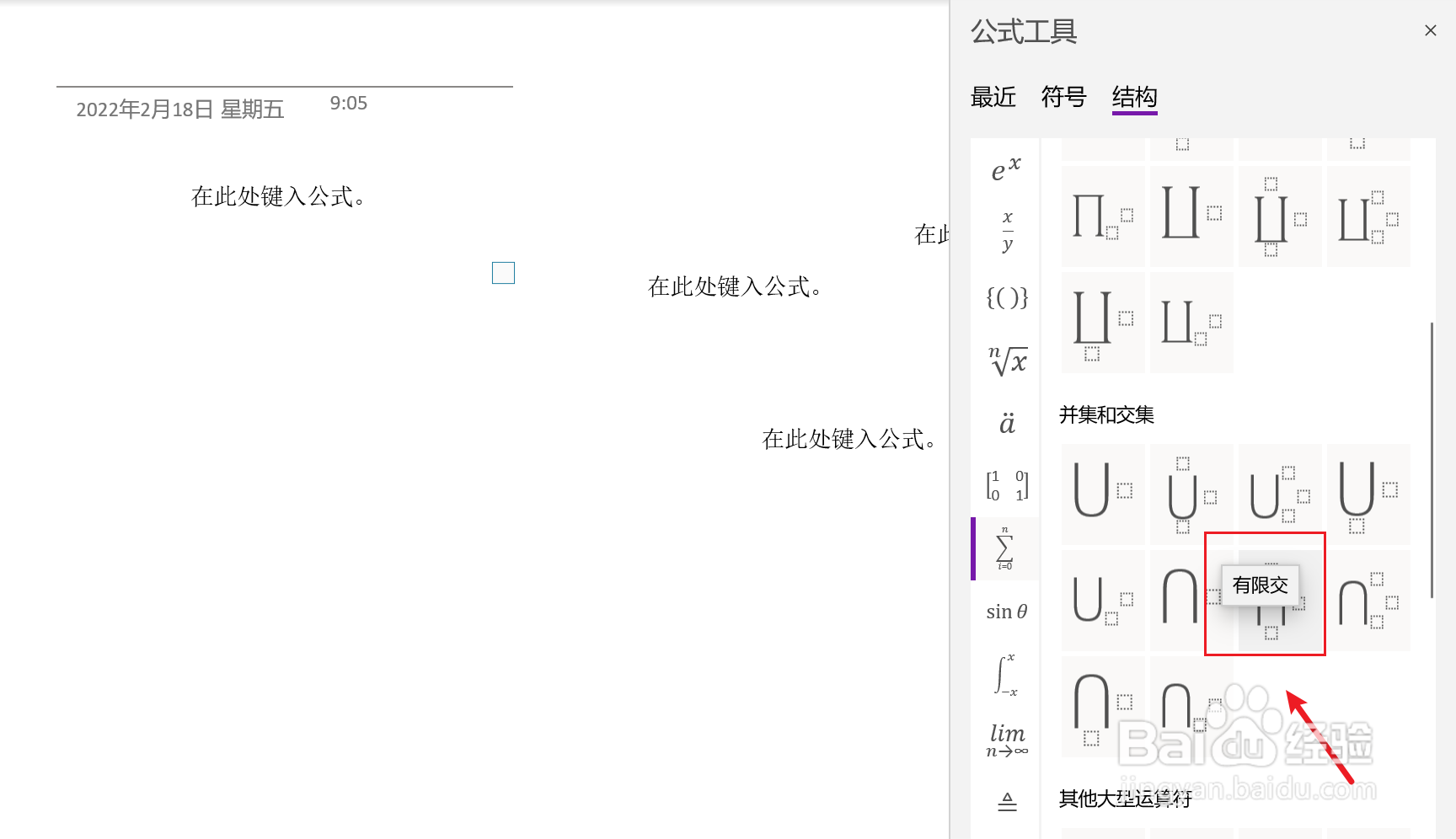The image size is (1456, 839).
Task: Open the x/y fraction category
Action: tap(1006, 232)
